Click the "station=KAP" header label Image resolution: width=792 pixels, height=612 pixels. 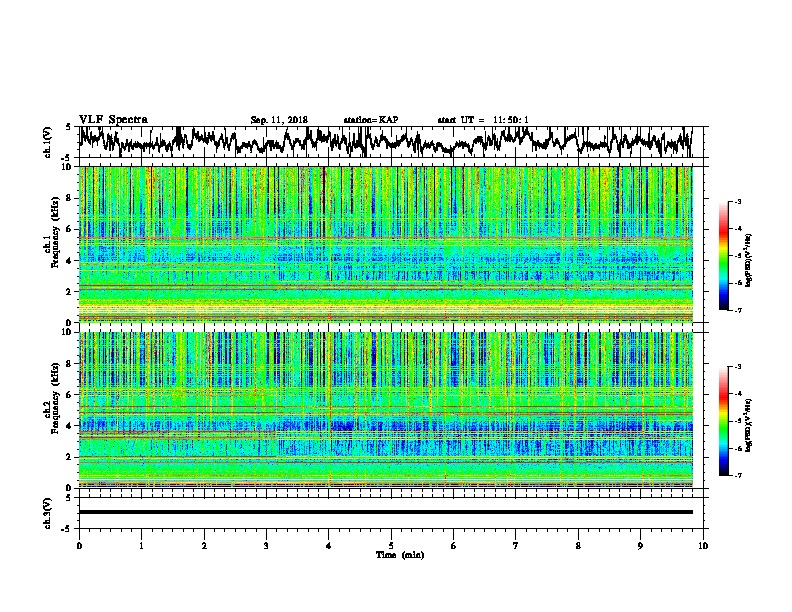pyautogui.click(x=371, y=120)
